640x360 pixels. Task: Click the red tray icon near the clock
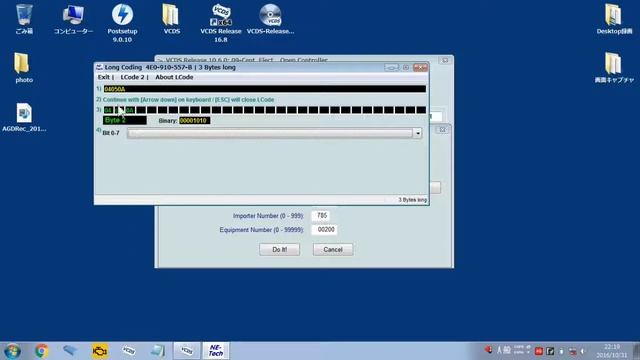[x=539, y=351]
